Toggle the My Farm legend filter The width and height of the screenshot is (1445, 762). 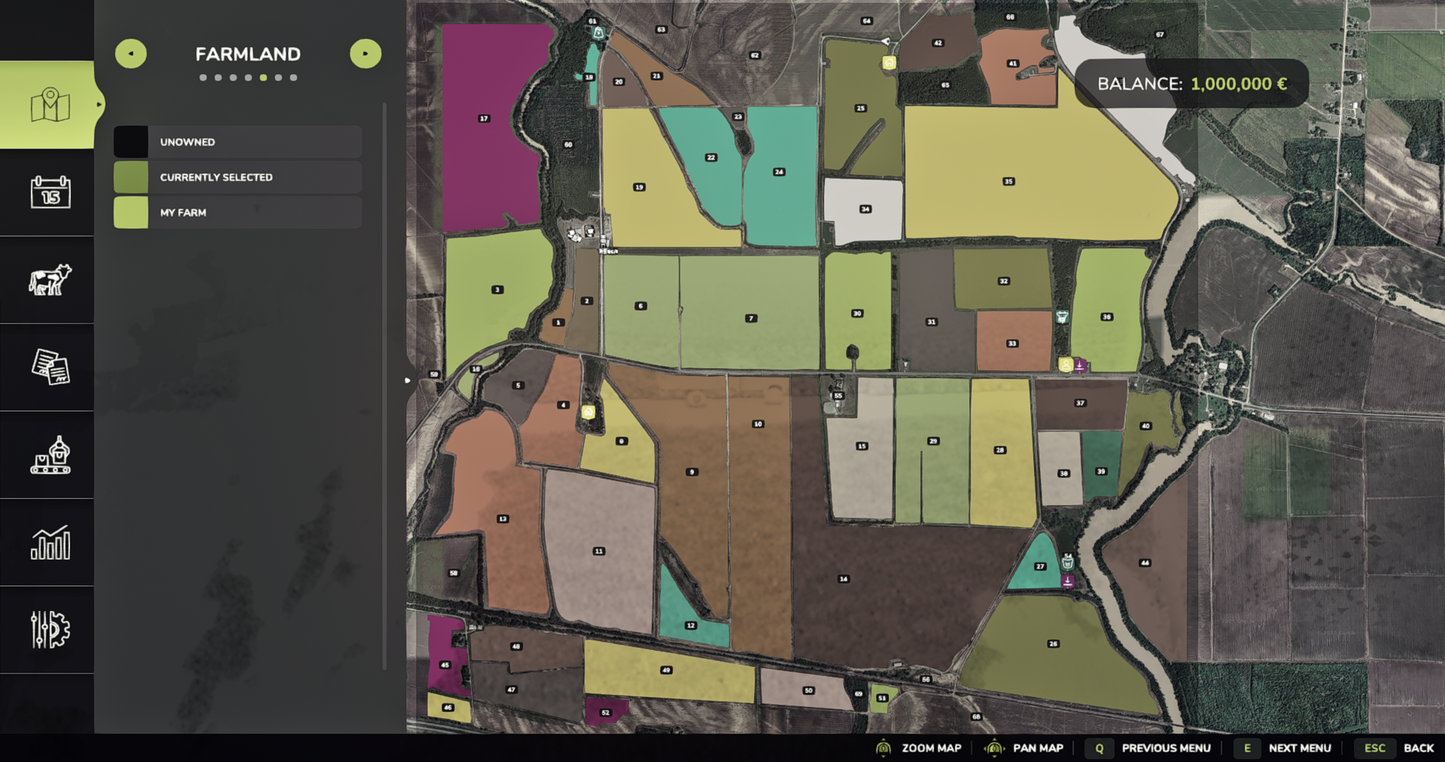click(x=237, y=212)
